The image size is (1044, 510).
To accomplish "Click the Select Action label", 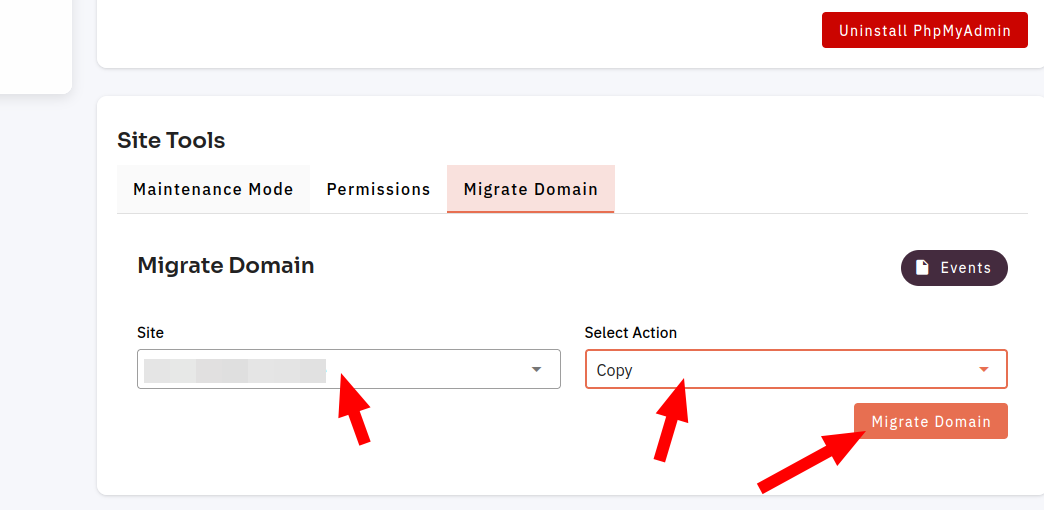I will [x=631, y=332].
